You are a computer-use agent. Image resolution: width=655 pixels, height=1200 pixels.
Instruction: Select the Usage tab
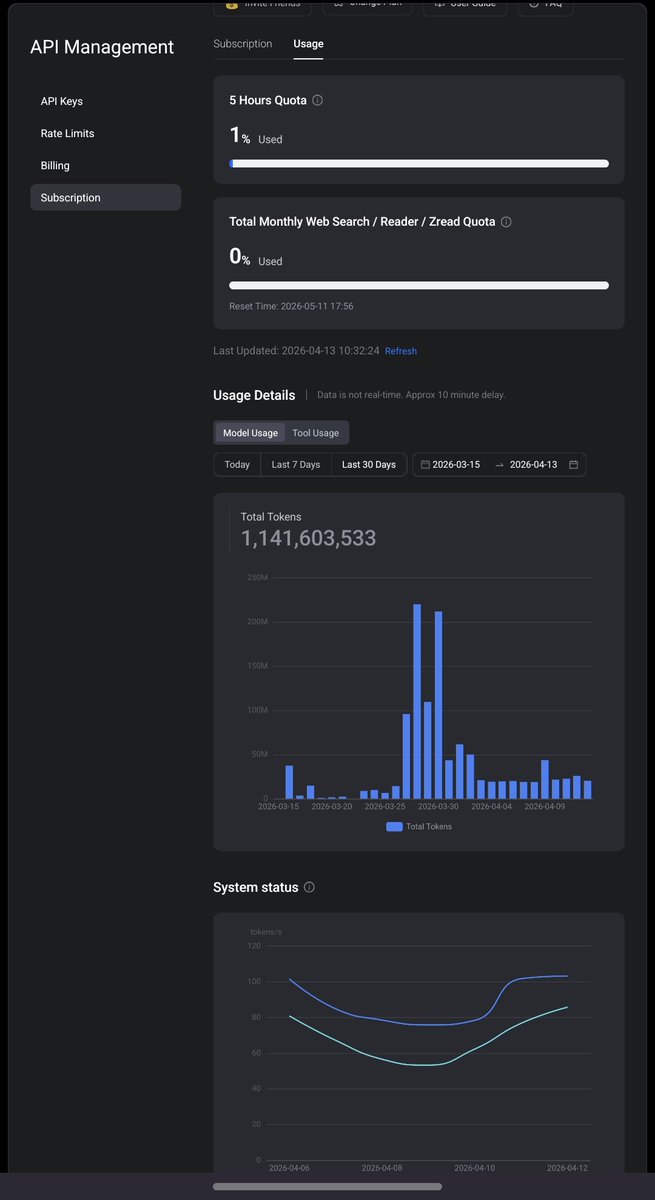click(308, 44)
